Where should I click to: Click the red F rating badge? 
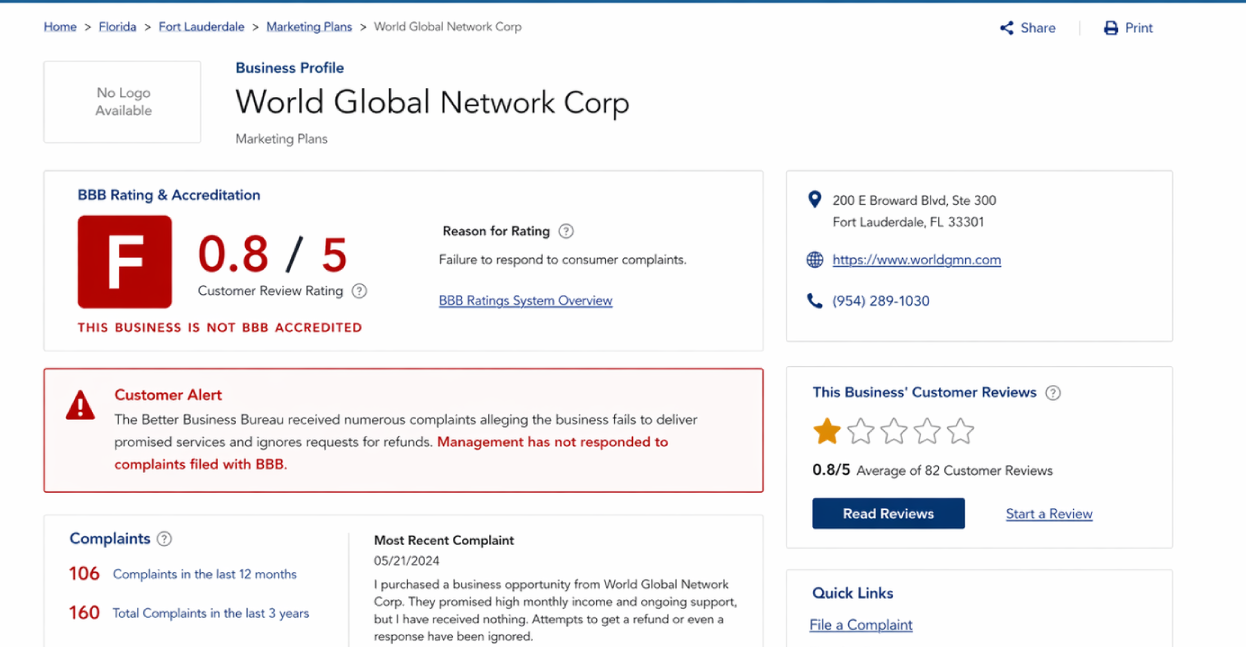pyautogui.click(x=125, y=262)
